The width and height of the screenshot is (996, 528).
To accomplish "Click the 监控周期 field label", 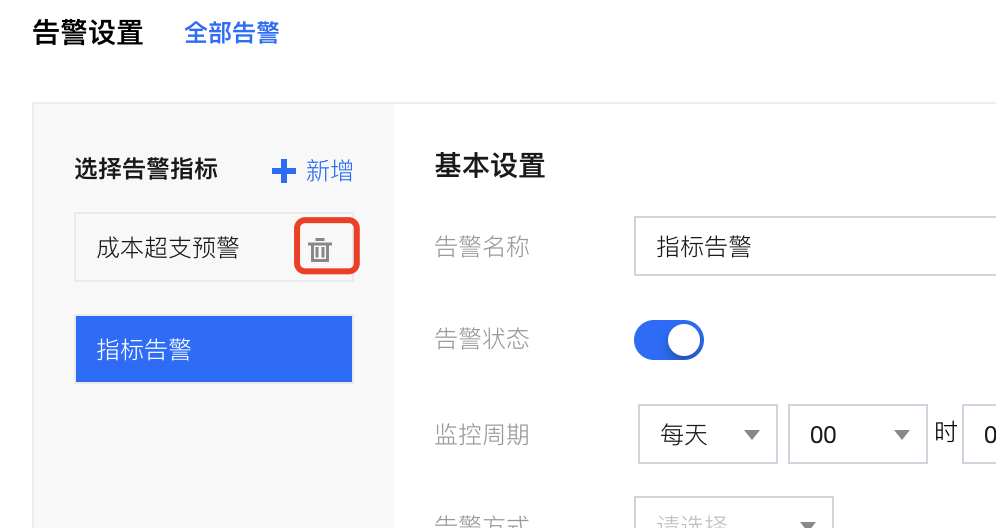I will (x=482, y=435).
